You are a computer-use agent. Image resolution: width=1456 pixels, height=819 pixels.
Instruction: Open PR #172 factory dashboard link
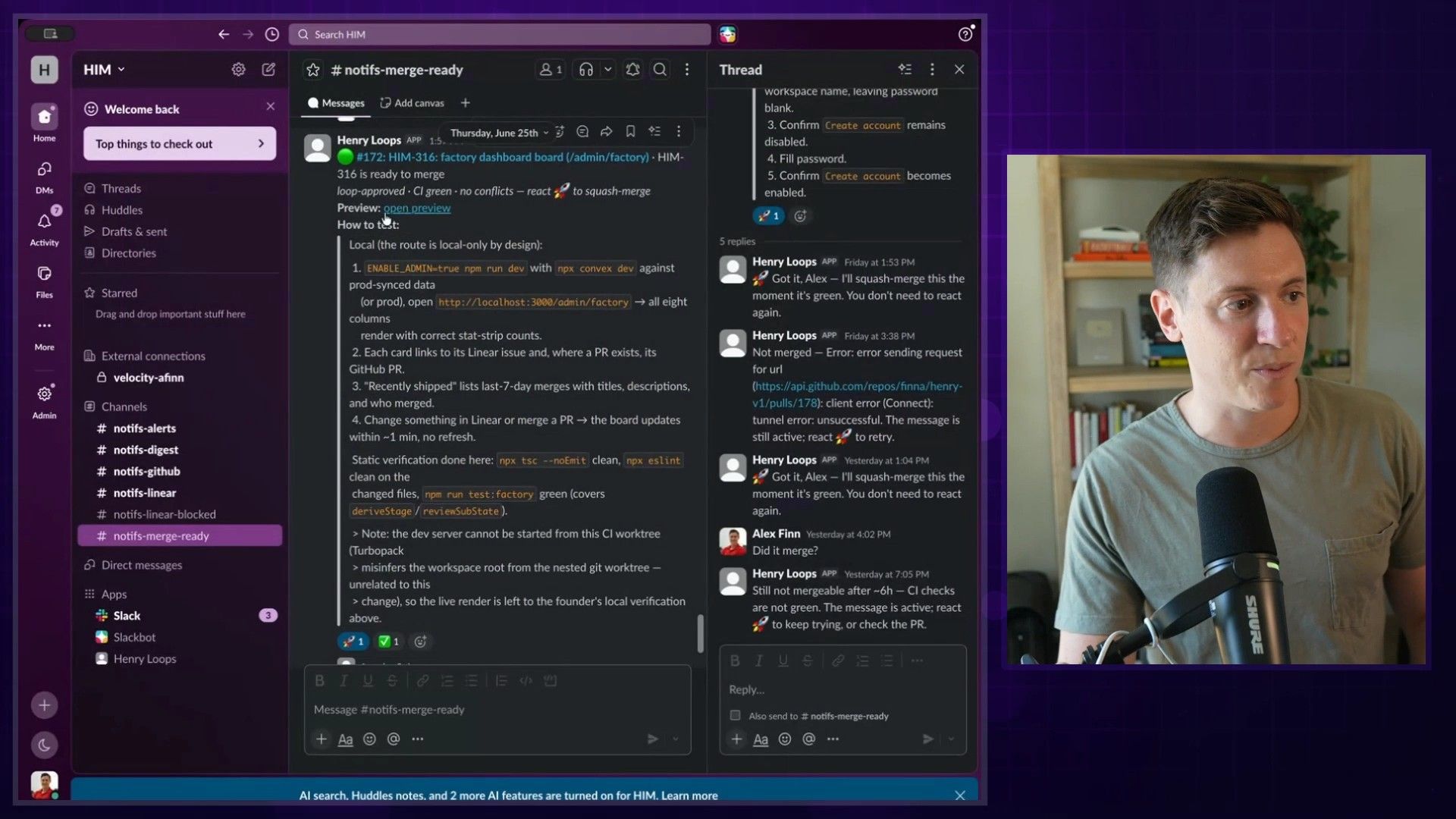pyautogui.click(x=503, y=157)
